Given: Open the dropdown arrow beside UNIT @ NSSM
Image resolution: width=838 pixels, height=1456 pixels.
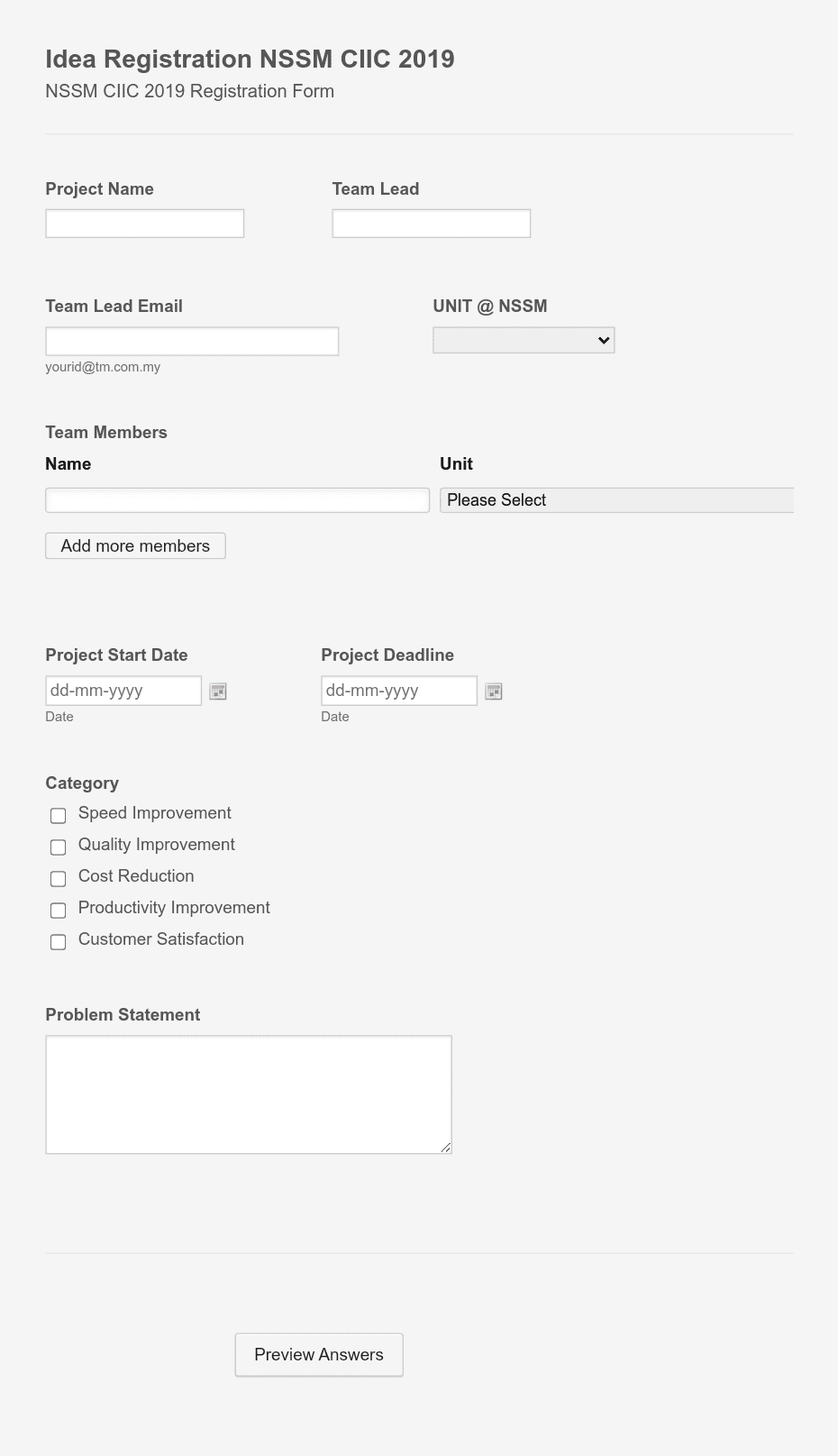Looking at the screenshot, I should click(601, 340).
